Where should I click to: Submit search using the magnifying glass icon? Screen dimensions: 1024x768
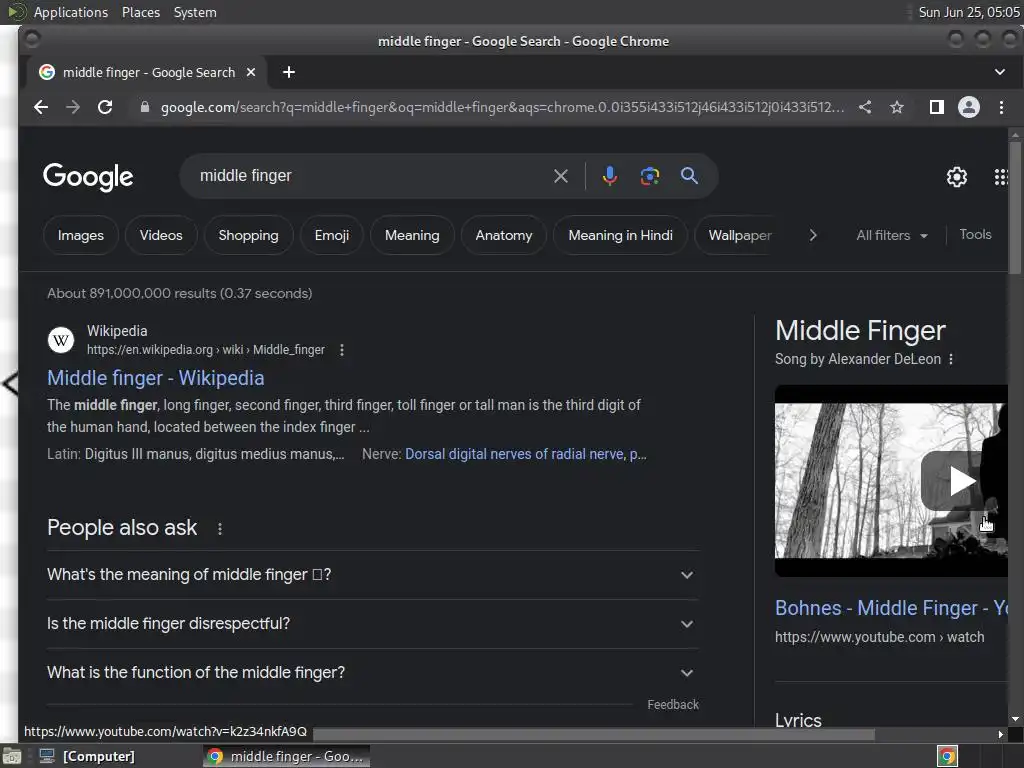click(x=689, y=176)
